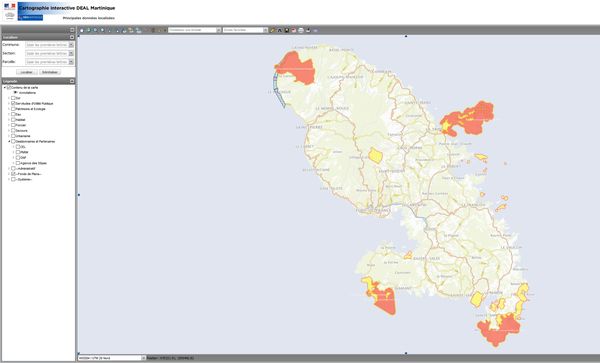
Task: Click the Réinitialiser button
Action: [50, 72]
